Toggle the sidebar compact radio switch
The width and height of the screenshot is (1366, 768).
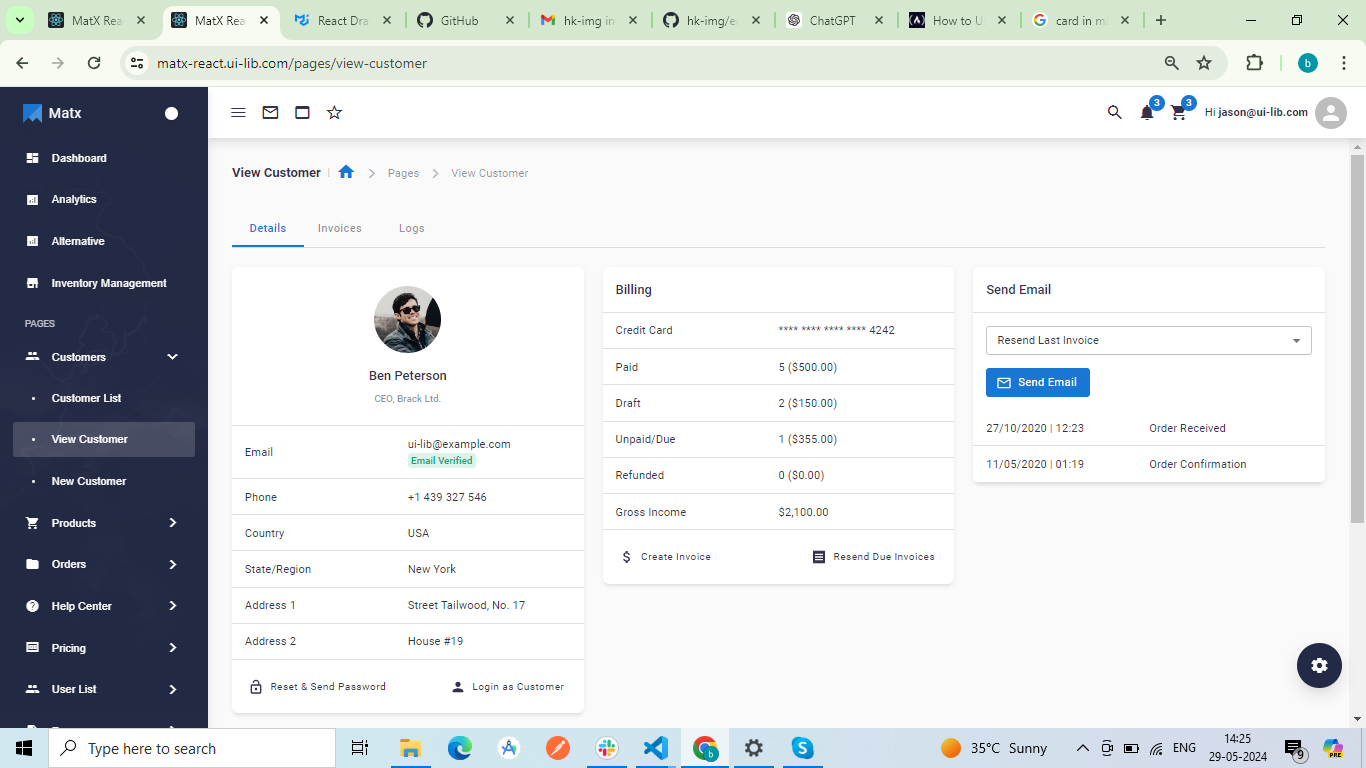click(x=171, y=113)
